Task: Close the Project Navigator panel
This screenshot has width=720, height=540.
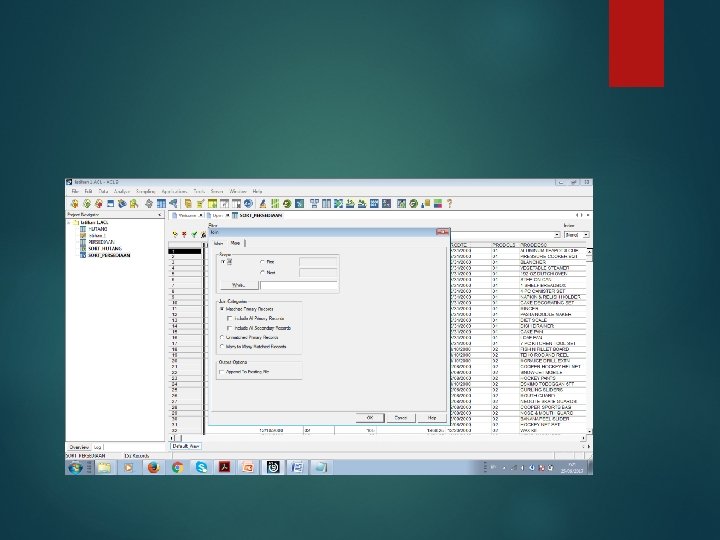Action: point(160,215)
